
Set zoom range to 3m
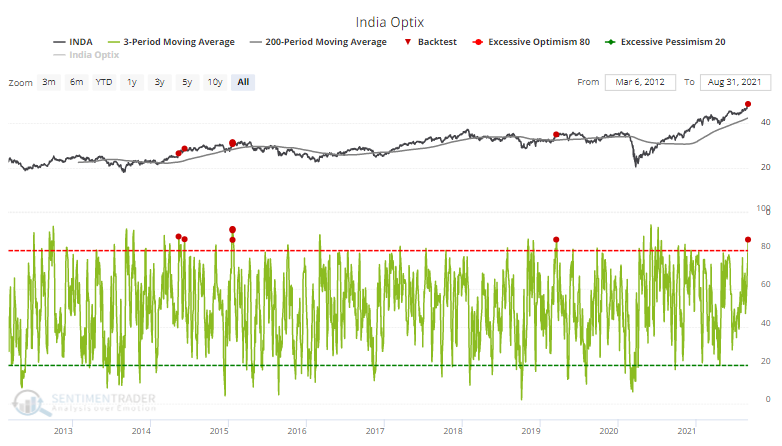point(49,82)
